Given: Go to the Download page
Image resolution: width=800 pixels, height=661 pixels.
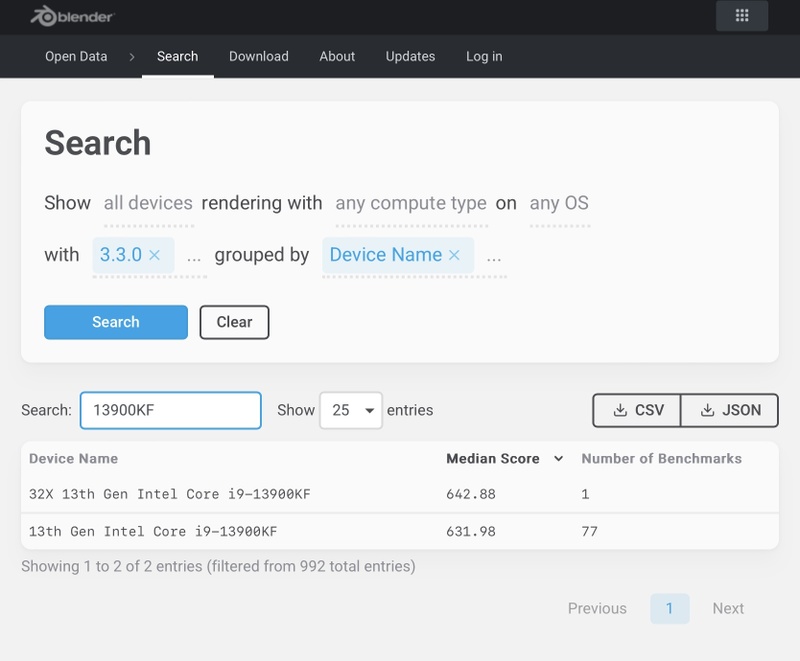Looking at the screenshot, I should point(259,56).
